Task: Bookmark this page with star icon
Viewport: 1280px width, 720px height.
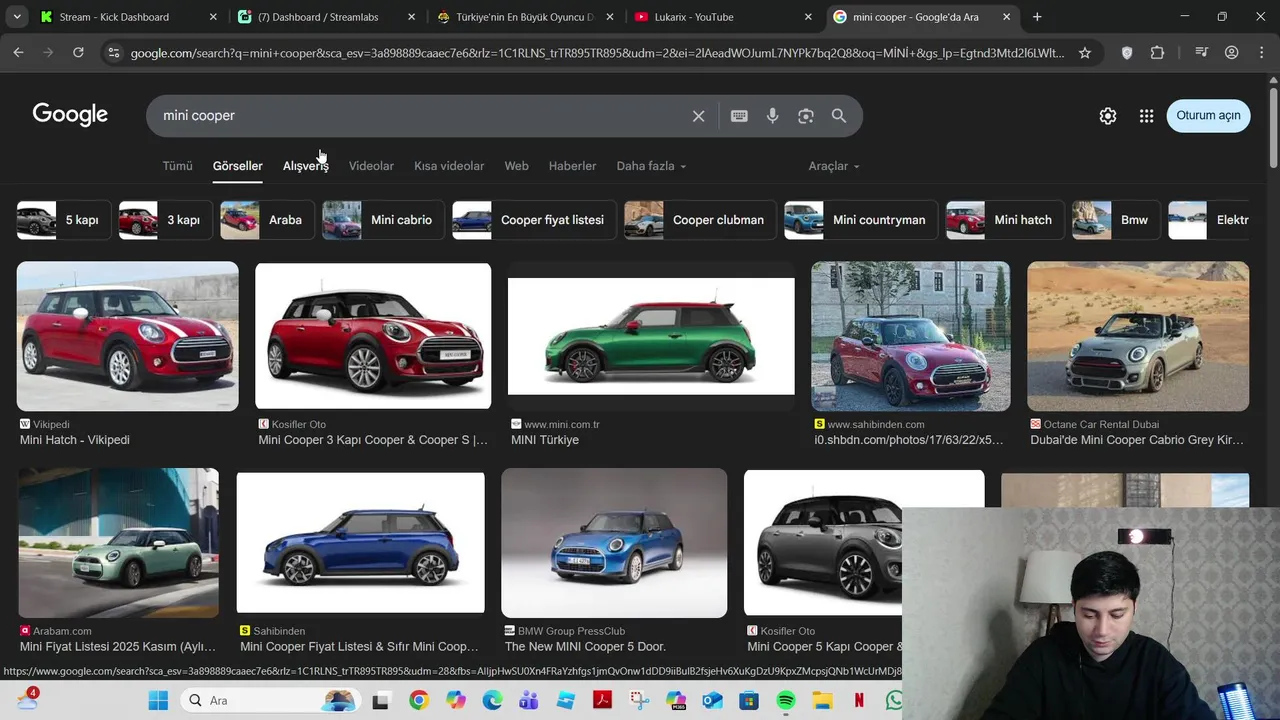Action: tap(1085, 53)
